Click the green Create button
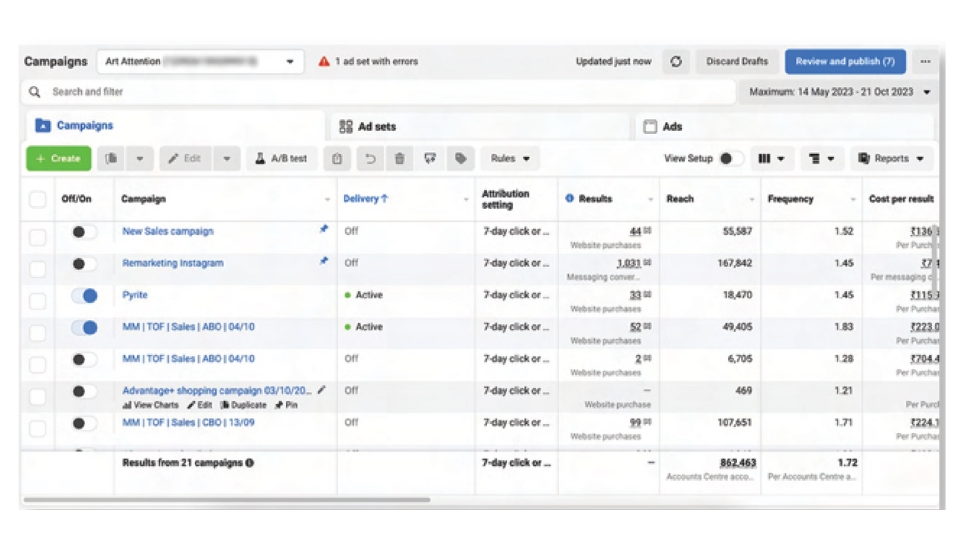This screenshot has width=967, height=560. 58,159
